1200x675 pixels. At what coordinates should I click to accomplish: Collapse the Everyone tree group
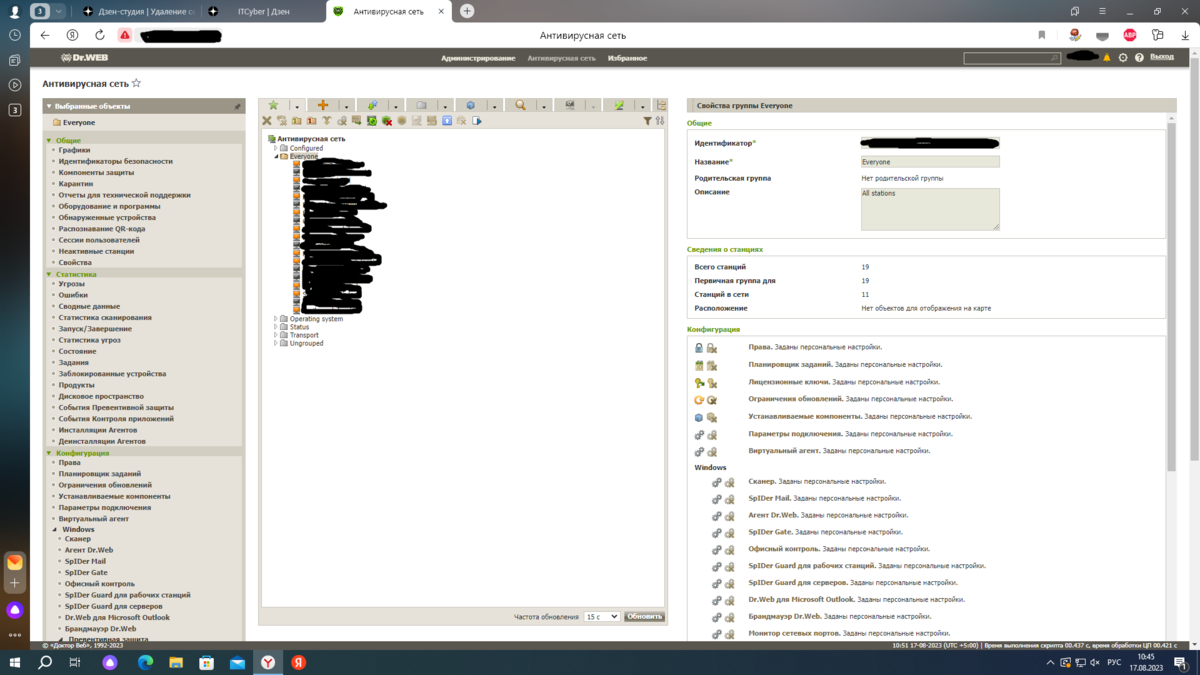[276, 157]
